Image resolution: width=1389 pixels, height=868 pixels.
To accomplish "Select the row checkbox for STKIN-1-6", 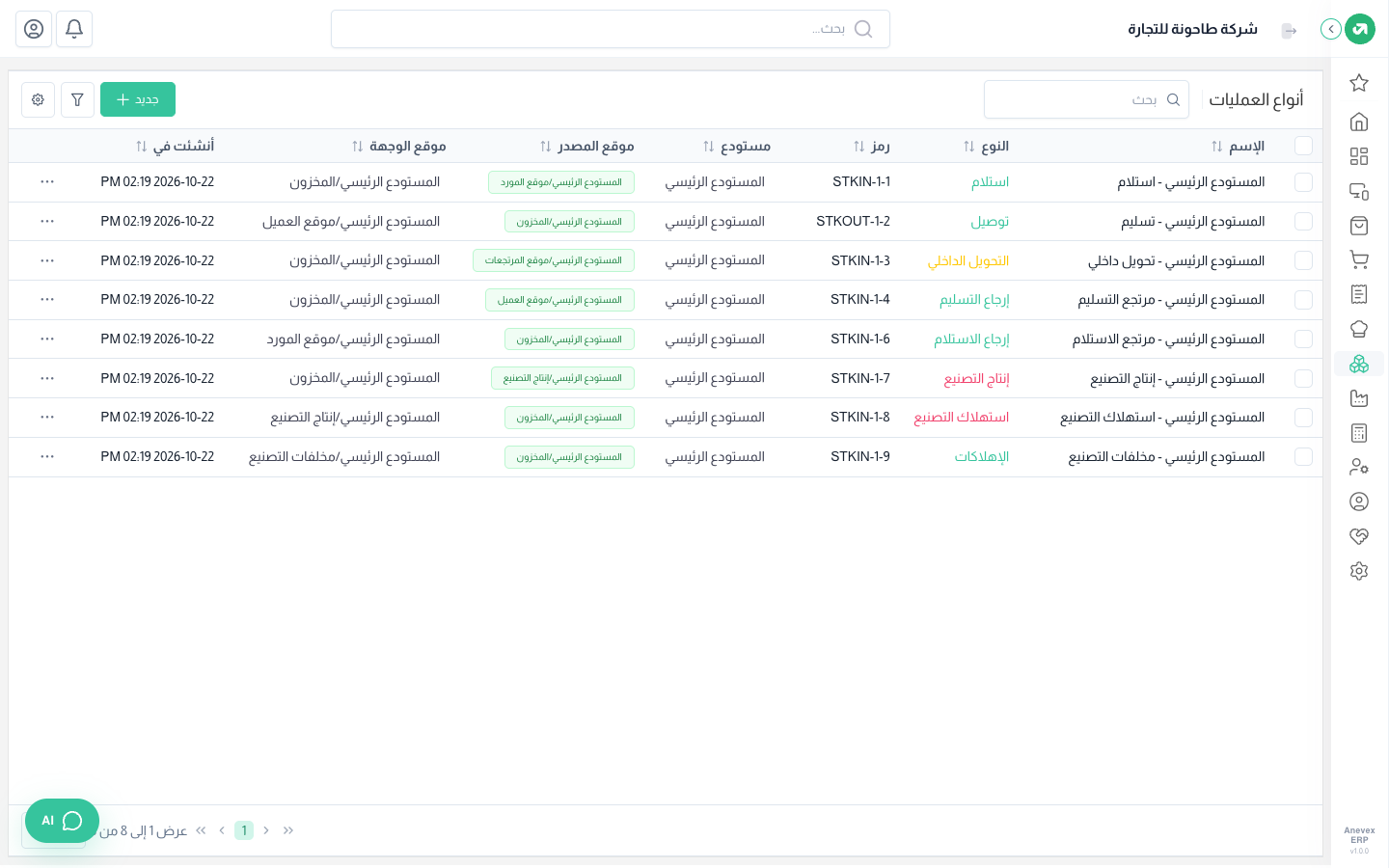I will point(1304,339).
